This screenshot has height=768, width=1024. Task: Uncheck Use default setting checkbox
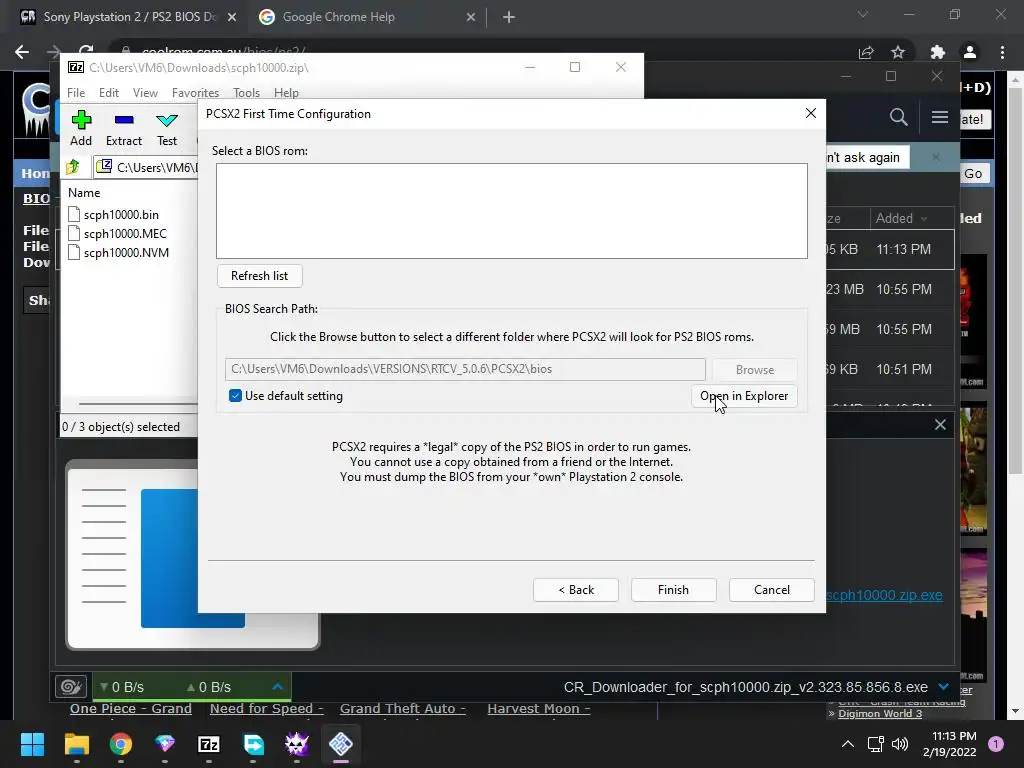click(x=235, y=396)
